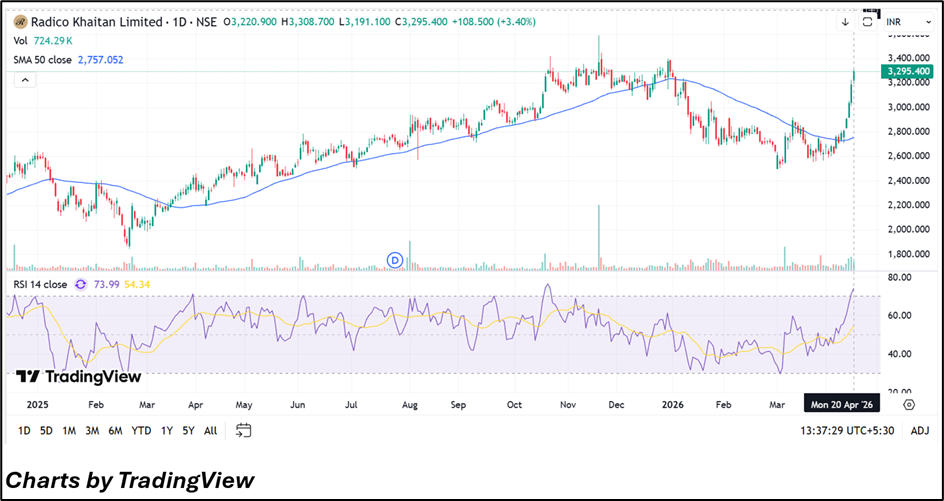Show the All time range
Screen dimensions: 944x501
pyautogui.click(x=210, y=431)
